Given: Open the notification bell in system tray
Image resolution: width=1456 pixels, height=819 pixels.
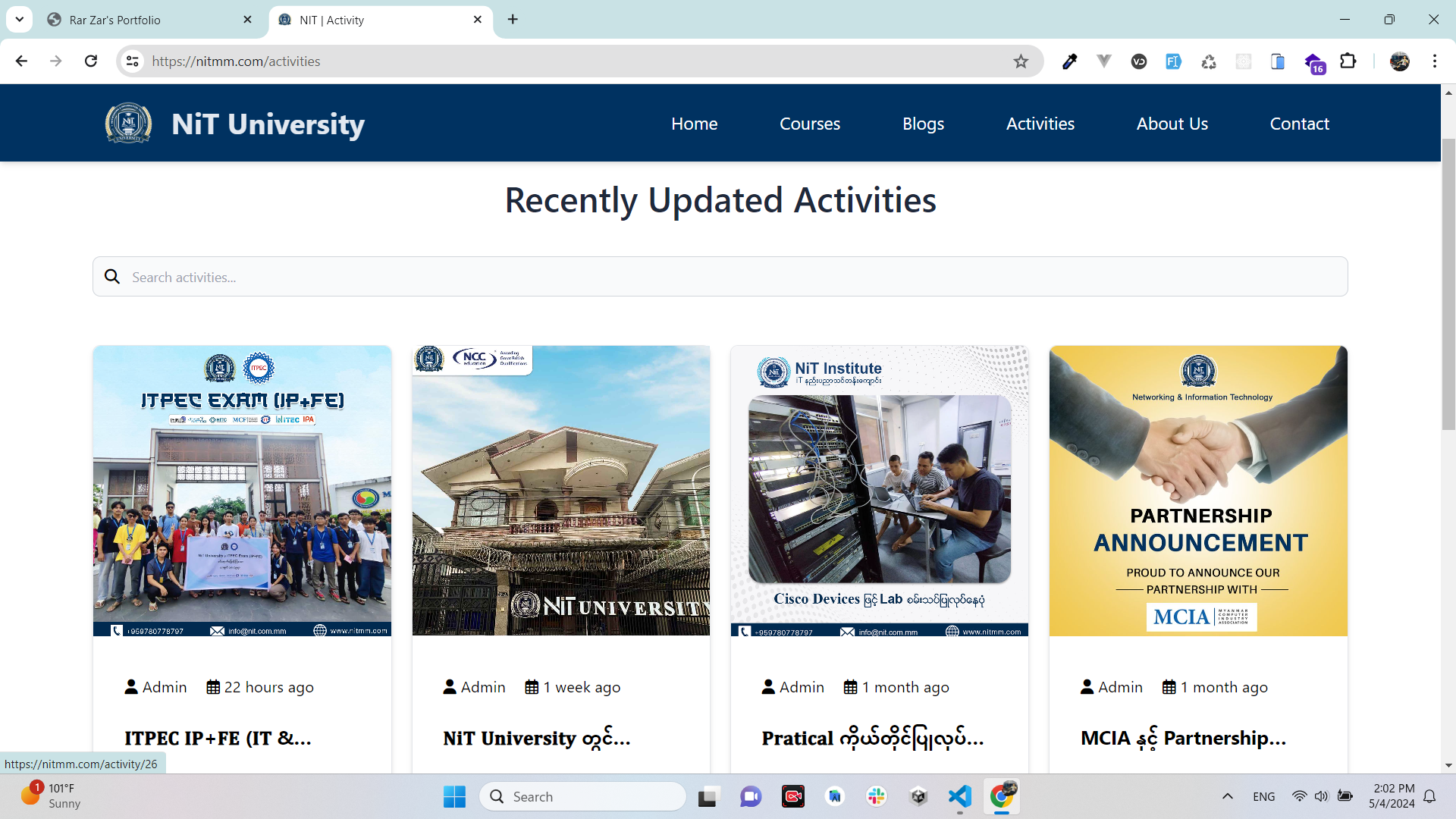Looking at the screenshot, I should [1429, 796].
